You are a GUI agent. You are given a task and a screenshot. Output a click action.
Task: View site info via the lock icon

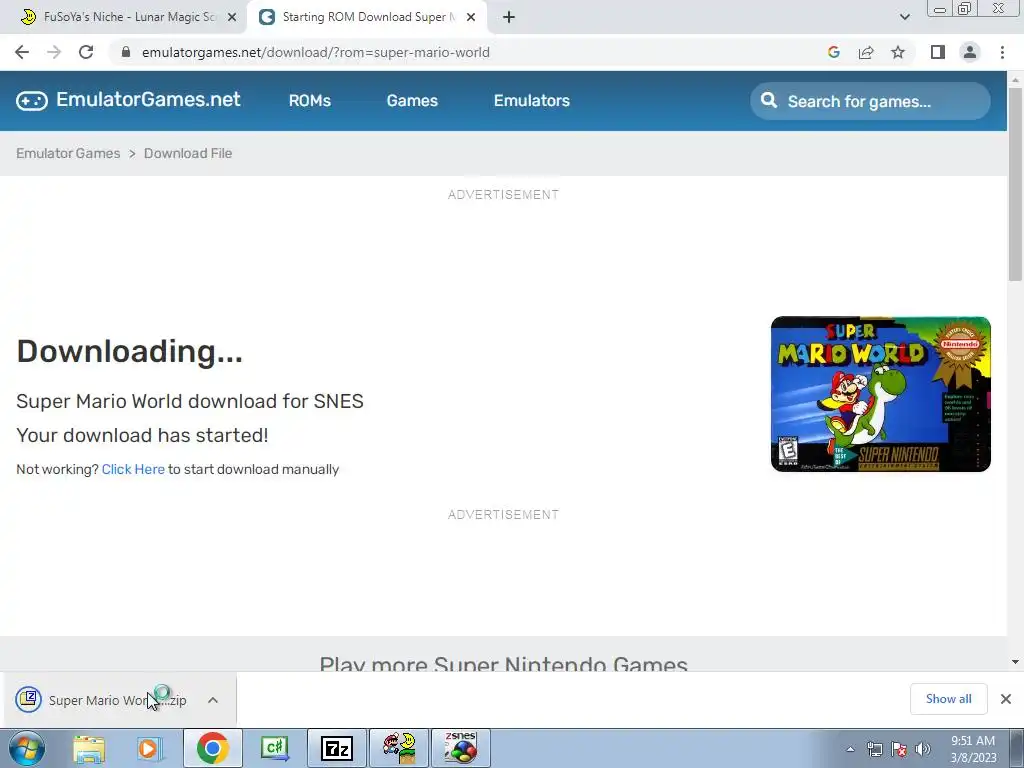(126, 52)
